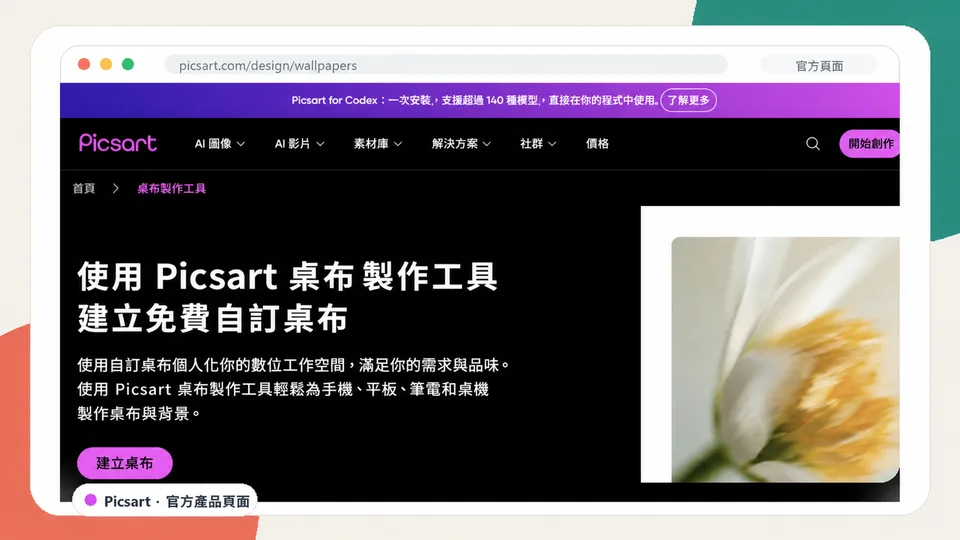The width and height of the screenshot is (960, 540).
Task: Click the red close window dot
Action: 84,64
